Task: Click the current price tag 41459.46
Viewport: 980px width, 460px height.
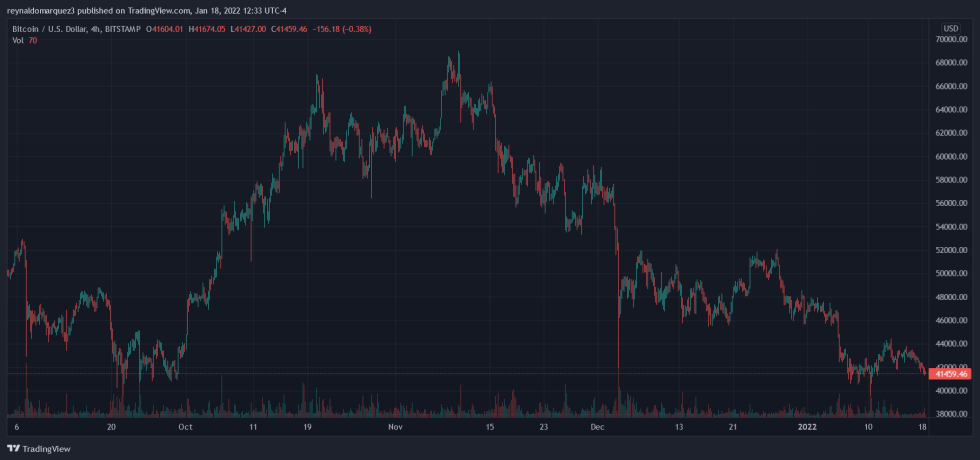Action: coord(950,374)
